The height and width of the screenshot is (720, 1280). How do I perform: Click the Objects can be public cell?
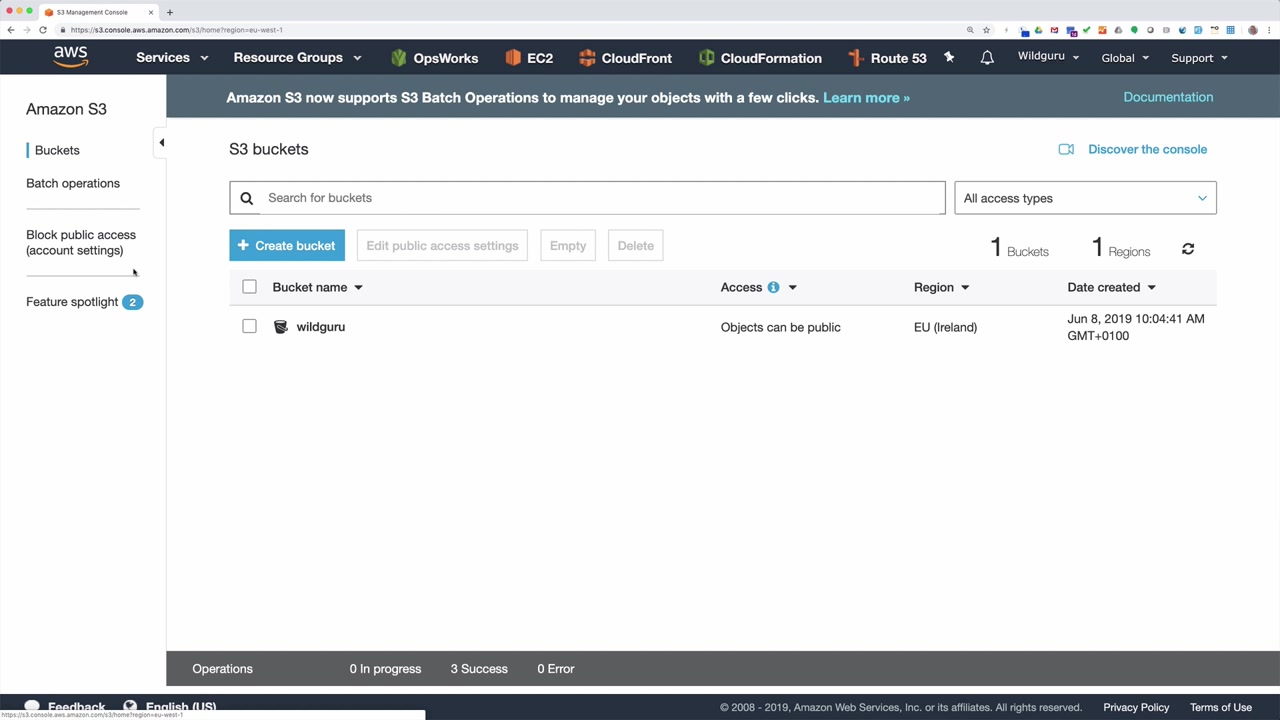780,327
